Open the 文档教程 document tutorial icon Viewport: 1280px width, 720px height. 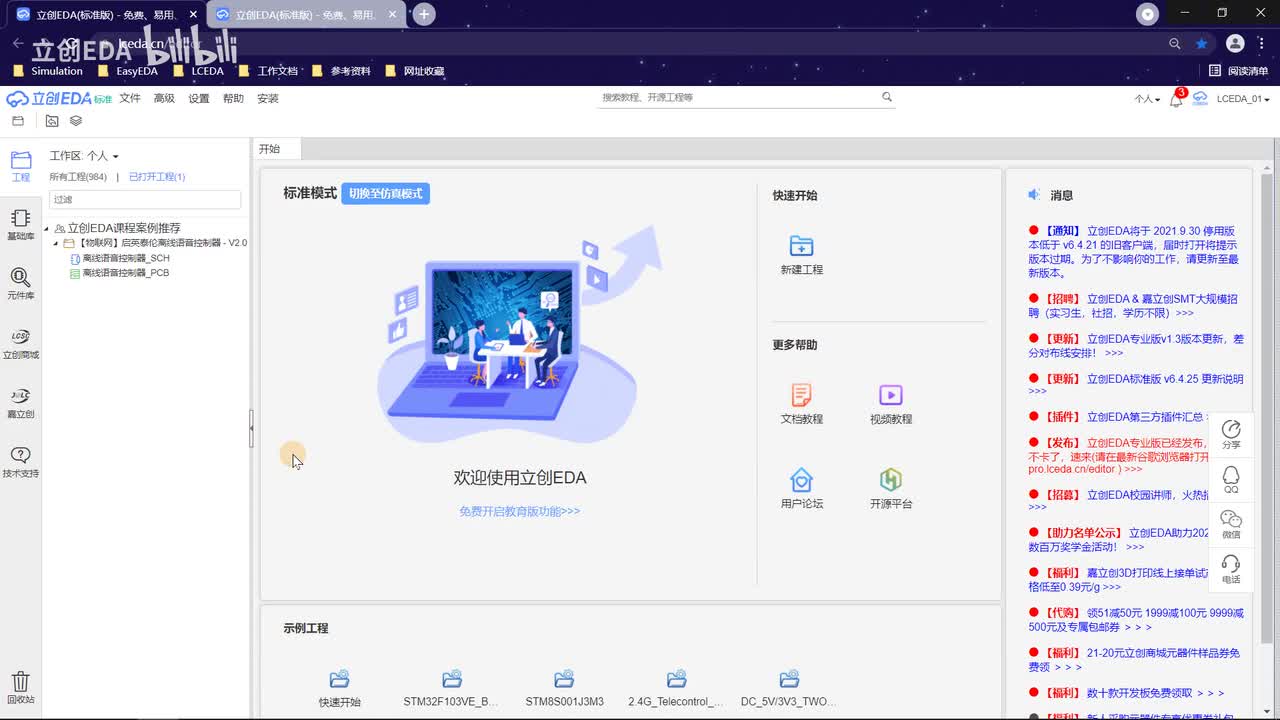coord(801,404)
